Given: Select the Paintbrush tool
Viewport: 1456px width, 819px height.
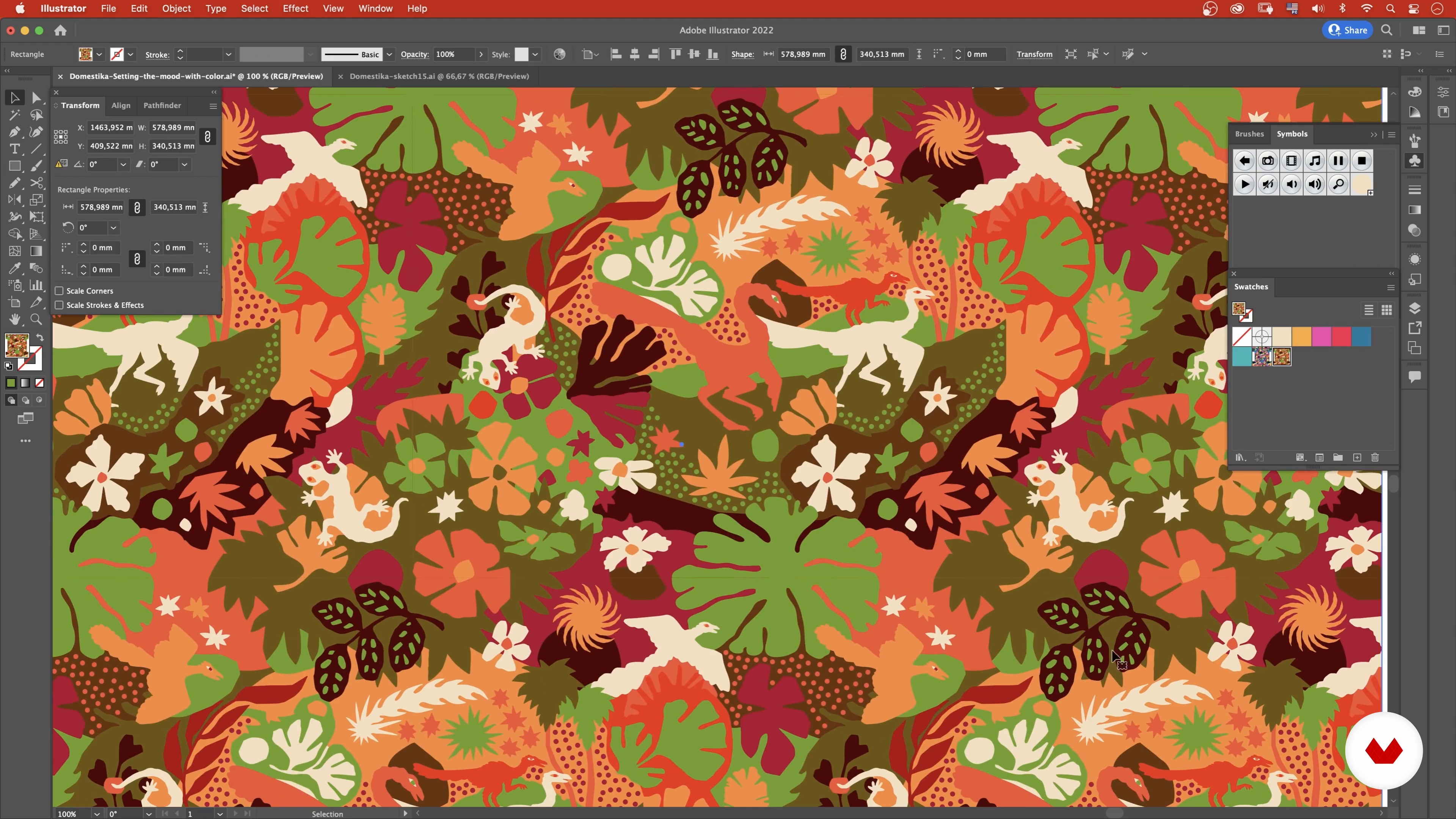Looking at the screenshot, I should point(36,166).
